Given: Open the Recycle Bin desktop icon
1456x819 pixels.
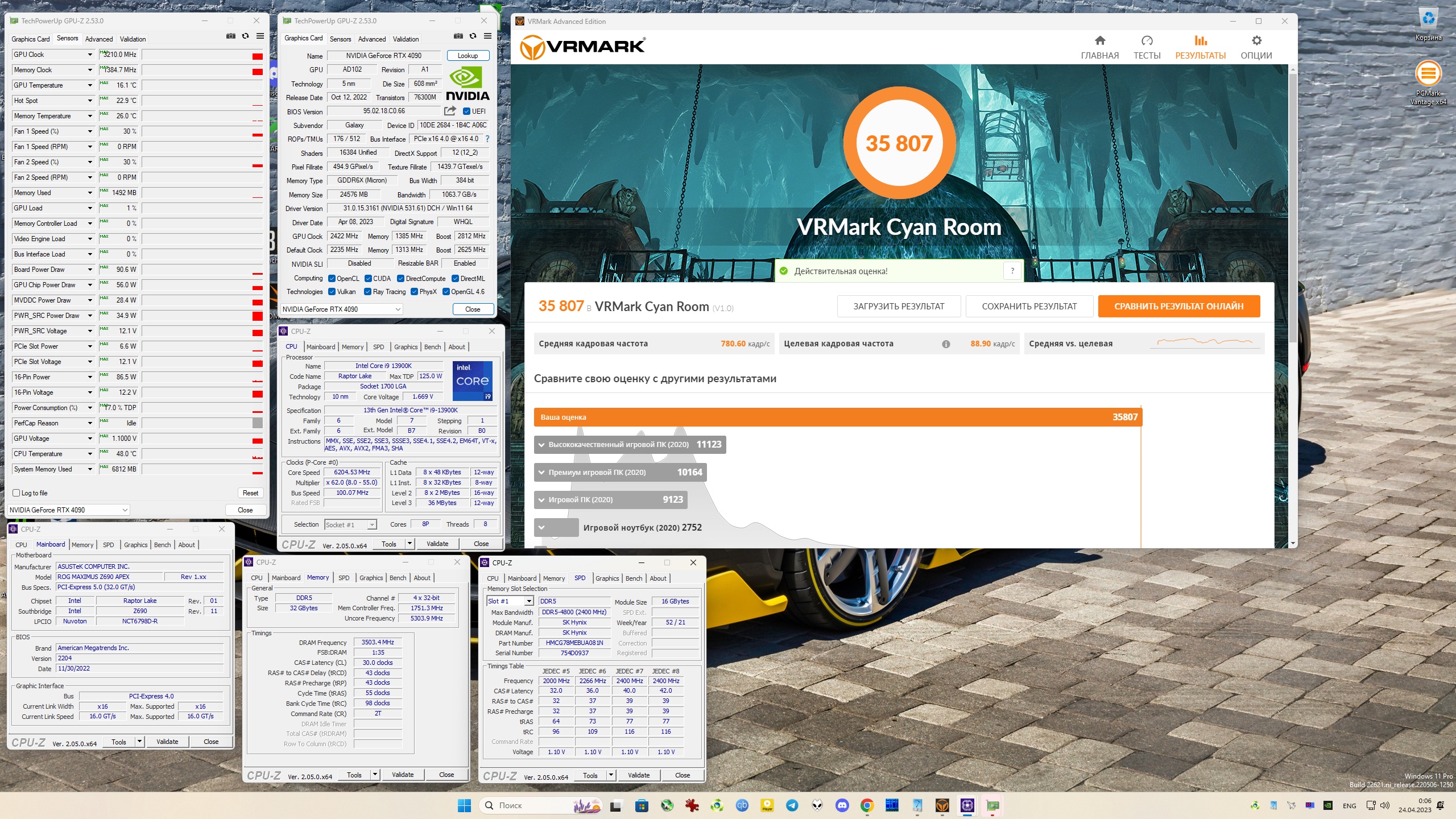Looking at the screenshot, I should (1428, 24).
